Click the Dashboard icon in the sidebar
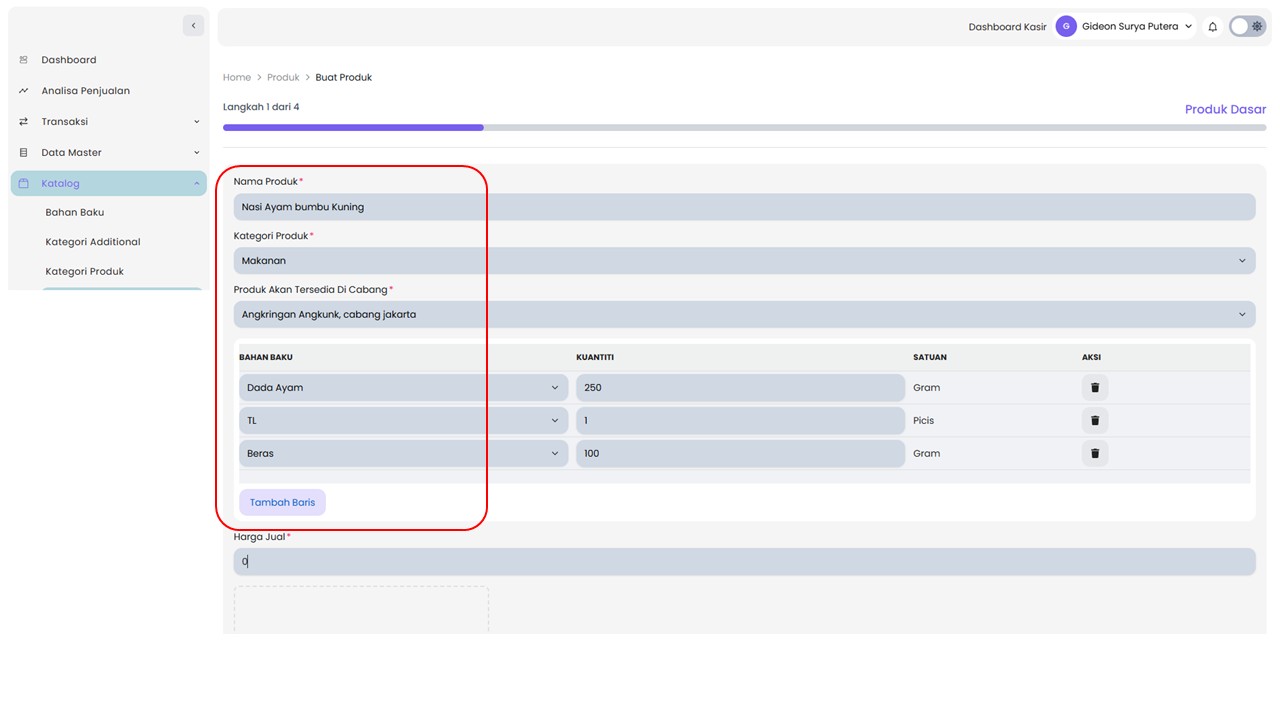The image size is (1280, 720). click(24, 60)
